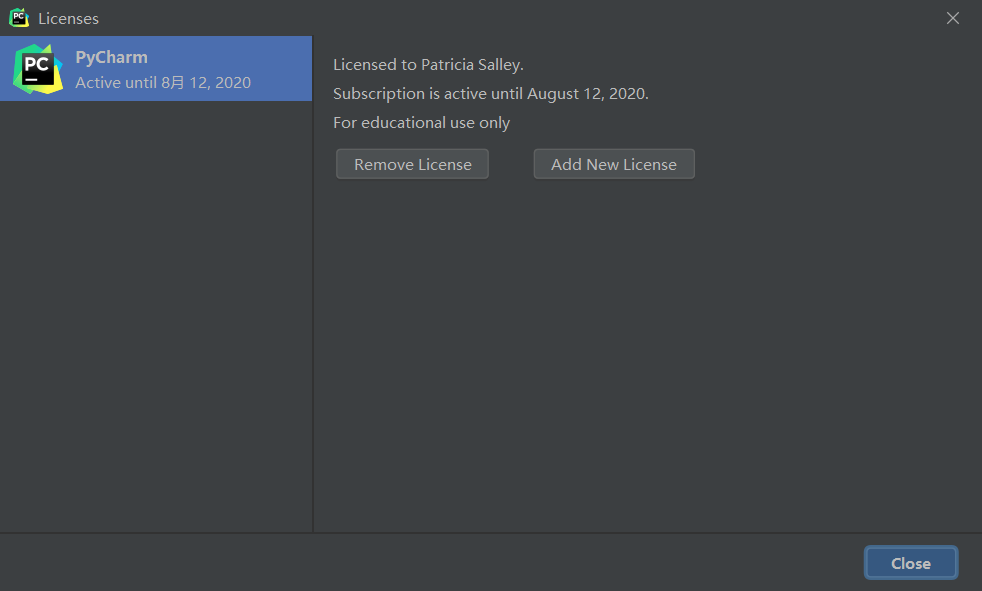The width and height of the screenshot is (982, 591).
Task: Close the dialog with the Close button
Action: pos(911,563)
